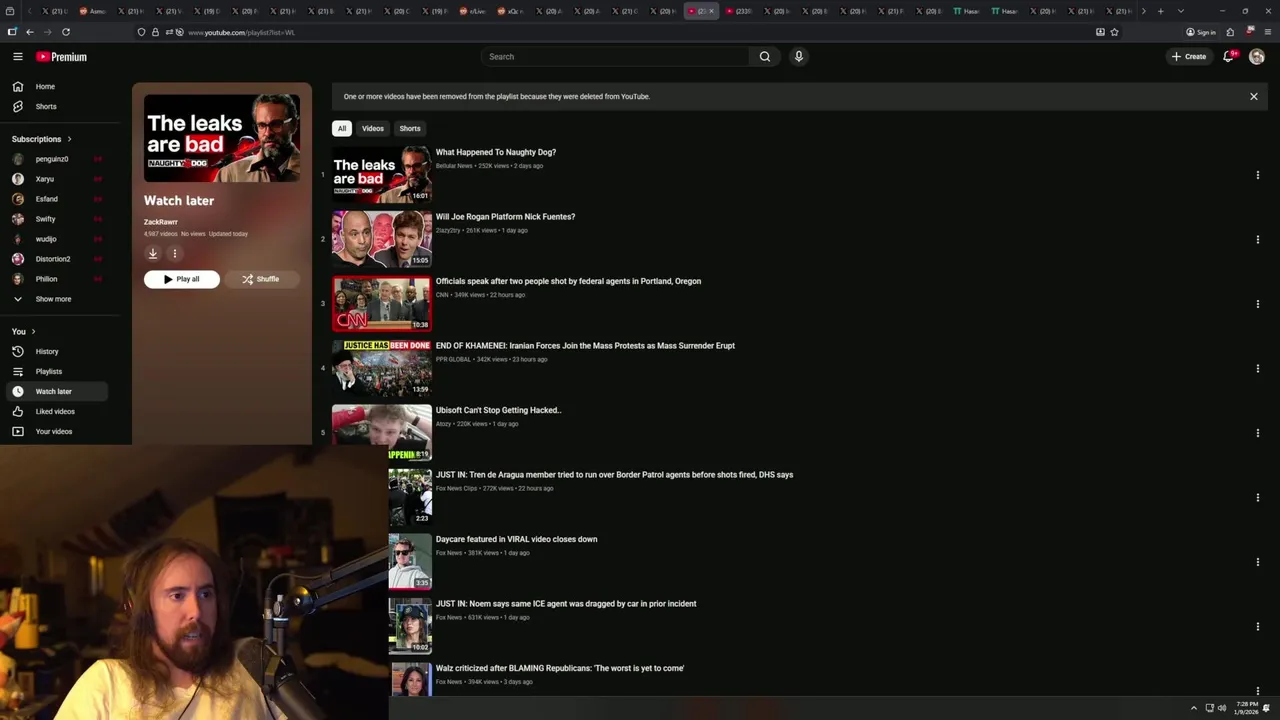Expand the You section chevron
Screen dimensions: 1280x720
[x=33, y=332]
